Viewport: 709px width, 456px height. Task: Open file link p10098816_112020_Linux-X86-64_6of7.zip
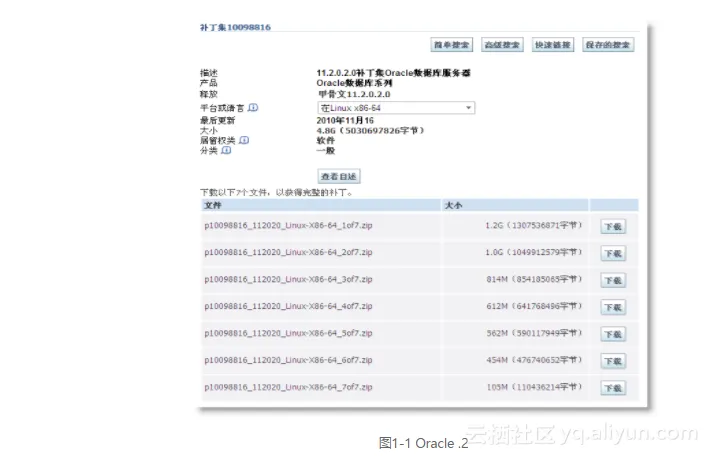288,360
